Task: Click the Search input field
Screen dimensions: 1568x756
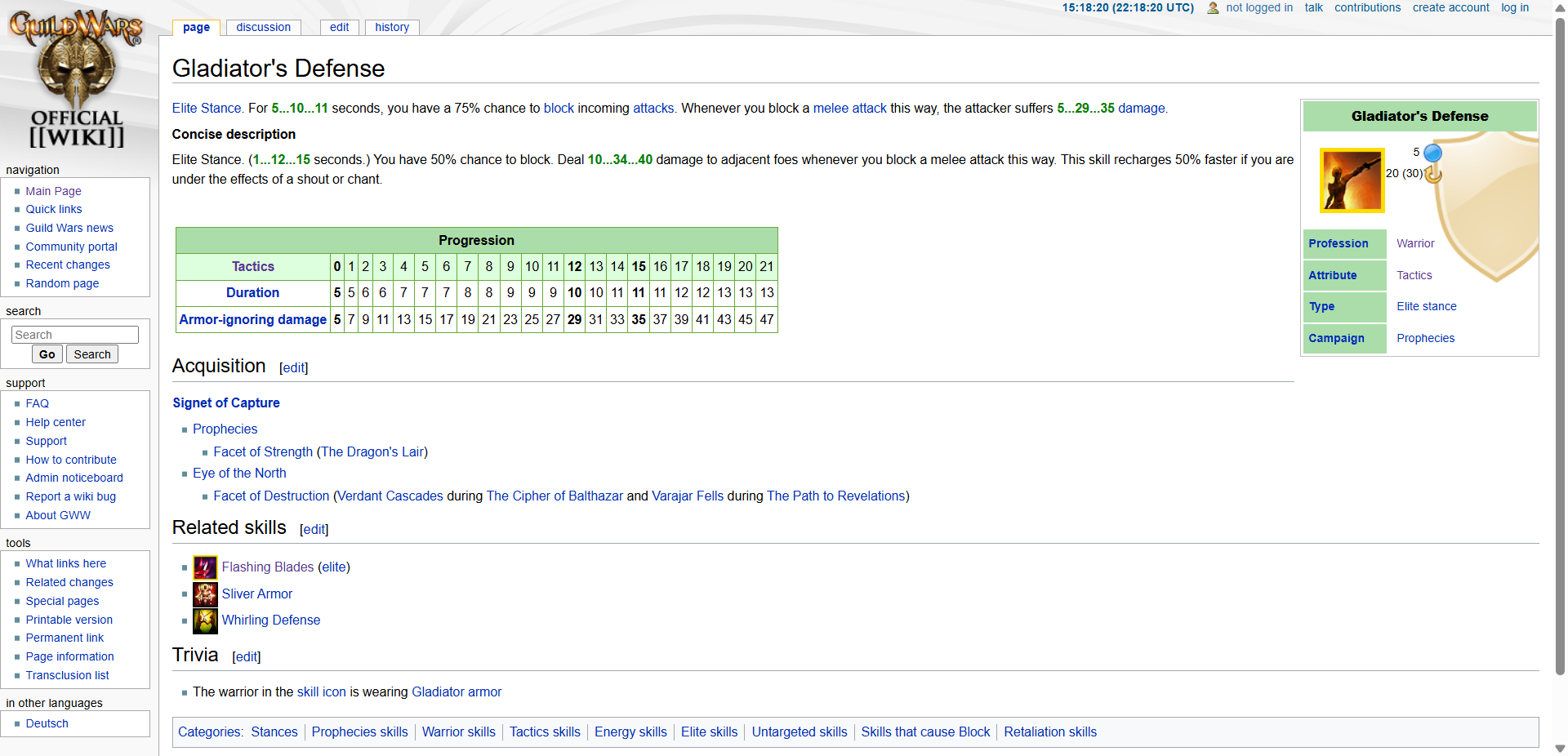Action: (75, 335)
